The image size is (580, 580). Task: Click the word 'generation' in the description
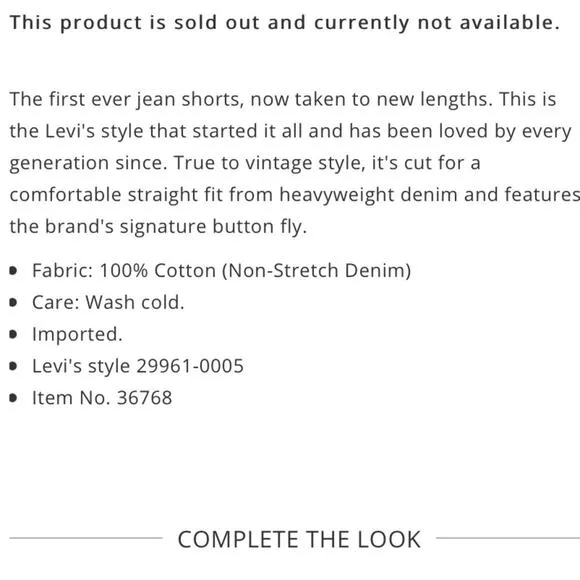59,163
